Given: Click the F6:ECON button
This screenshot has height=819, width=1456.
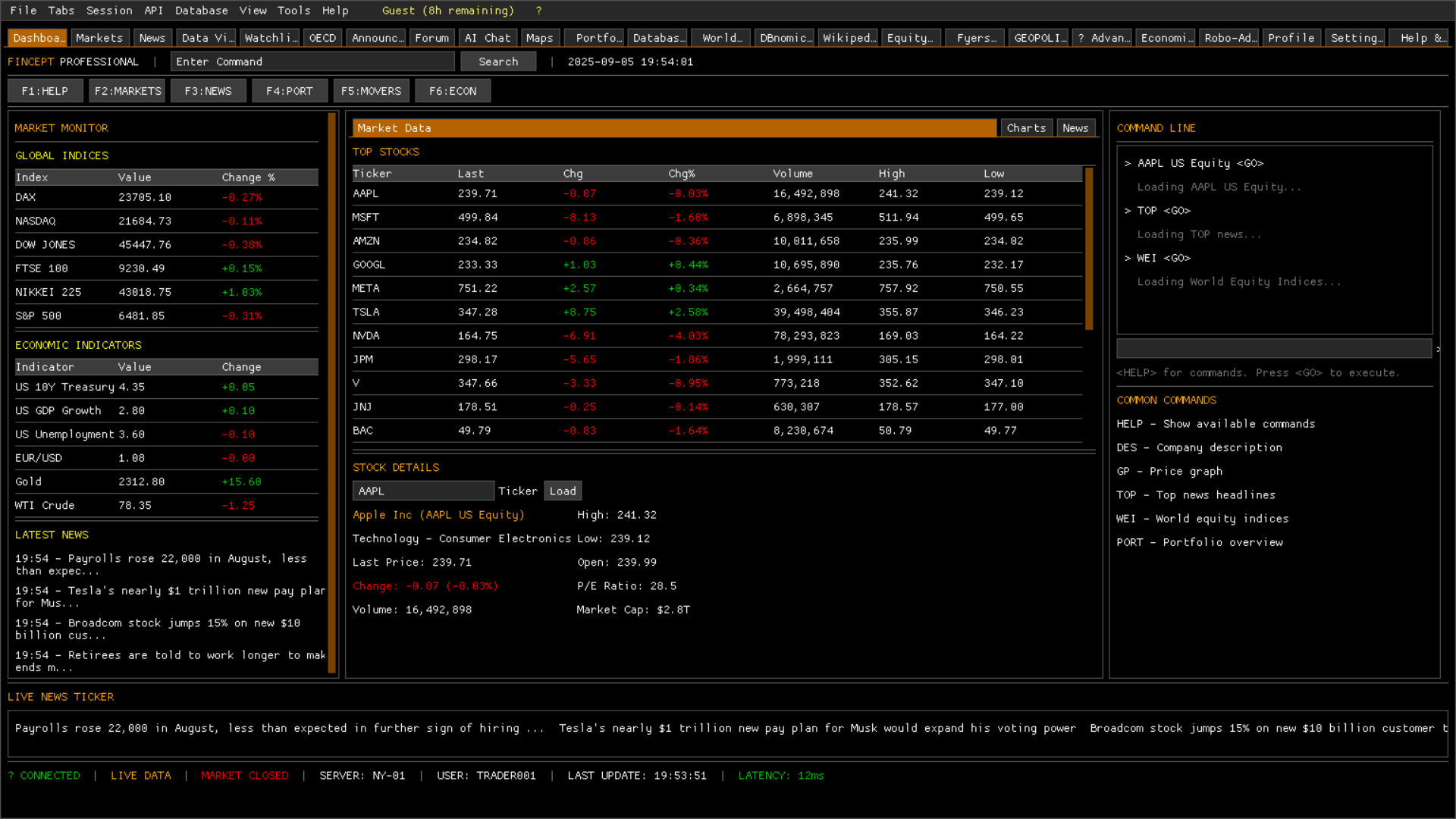Looking at the screenshot, I should coord(453,91).
